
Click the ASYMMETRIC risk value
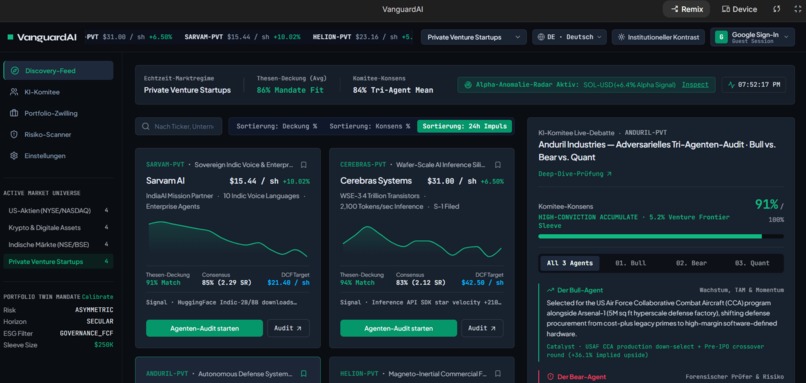tap(94, 310)
